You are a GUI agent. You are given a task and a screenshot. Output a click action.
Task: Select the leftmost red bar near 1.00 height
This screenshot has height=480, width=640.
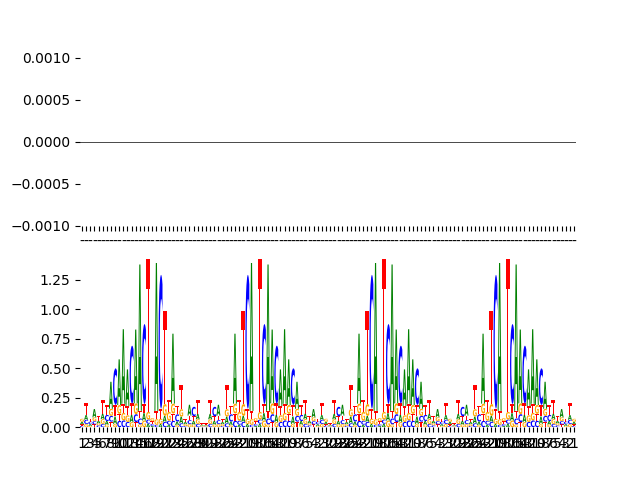tap(165, 320)
